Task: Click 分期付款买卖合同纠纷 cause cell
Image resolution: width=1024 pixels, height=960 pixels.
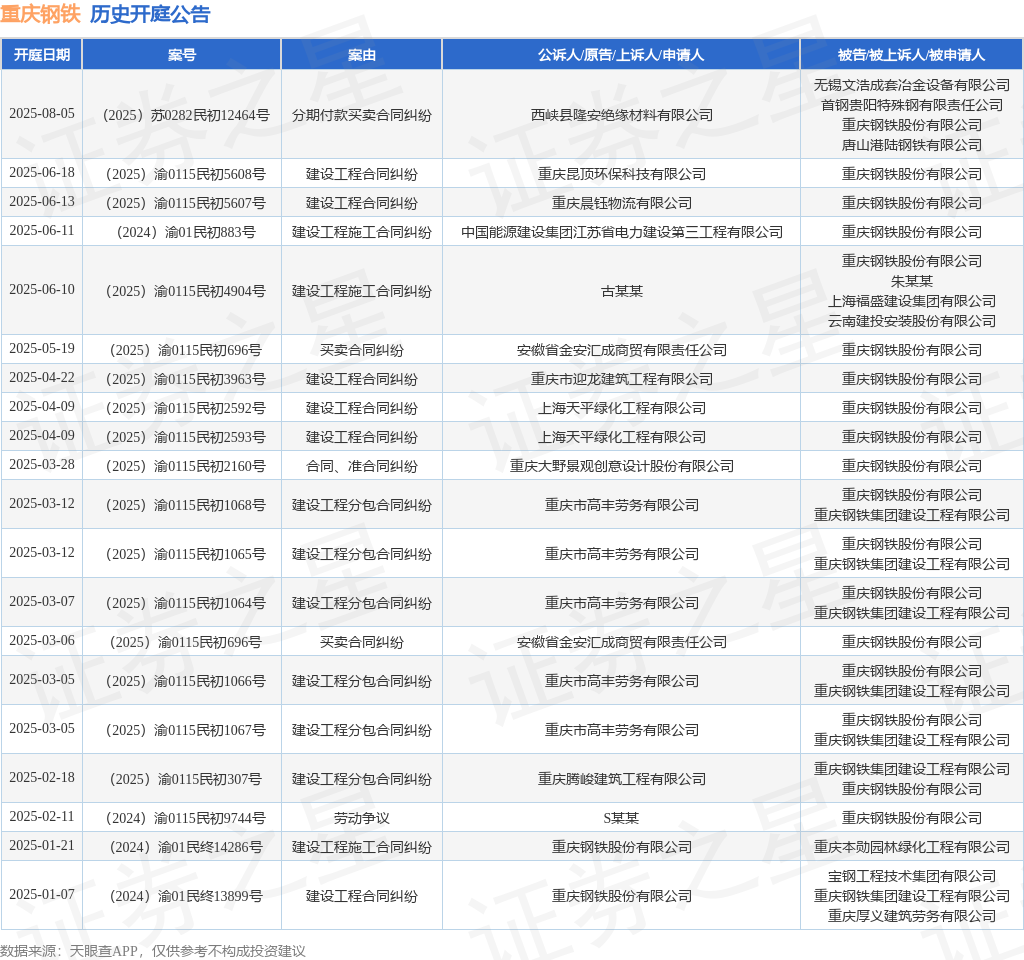Action: (362, 115)
